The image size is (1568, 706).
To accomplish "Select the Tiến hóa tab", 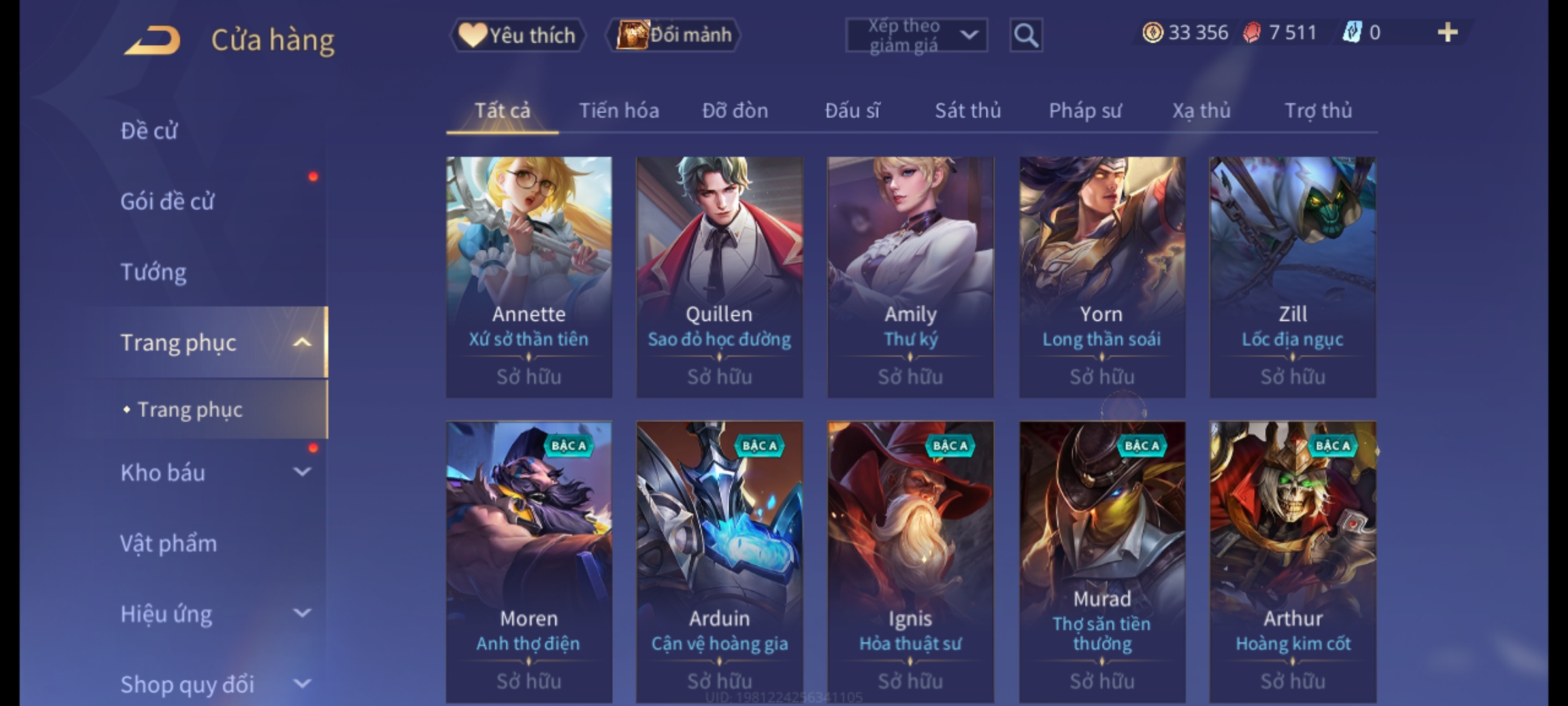I will (x=619, y=110).
